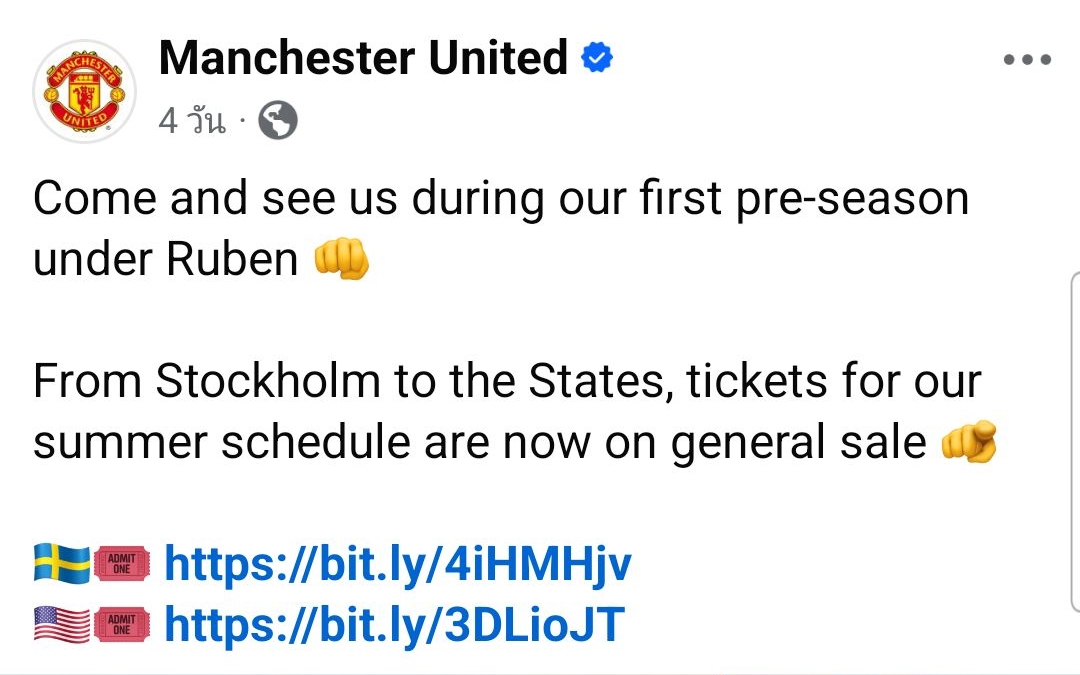The width and height of the screenshot is (1080, 675).
Task: Click the United States flag emoji
Action: (x=62, y=624)
